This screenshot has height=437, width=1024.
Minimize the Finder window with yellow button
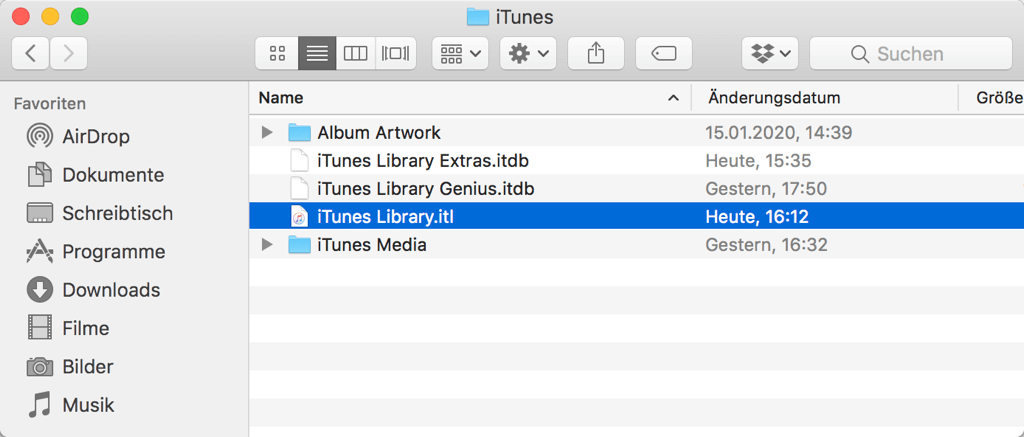50,16
